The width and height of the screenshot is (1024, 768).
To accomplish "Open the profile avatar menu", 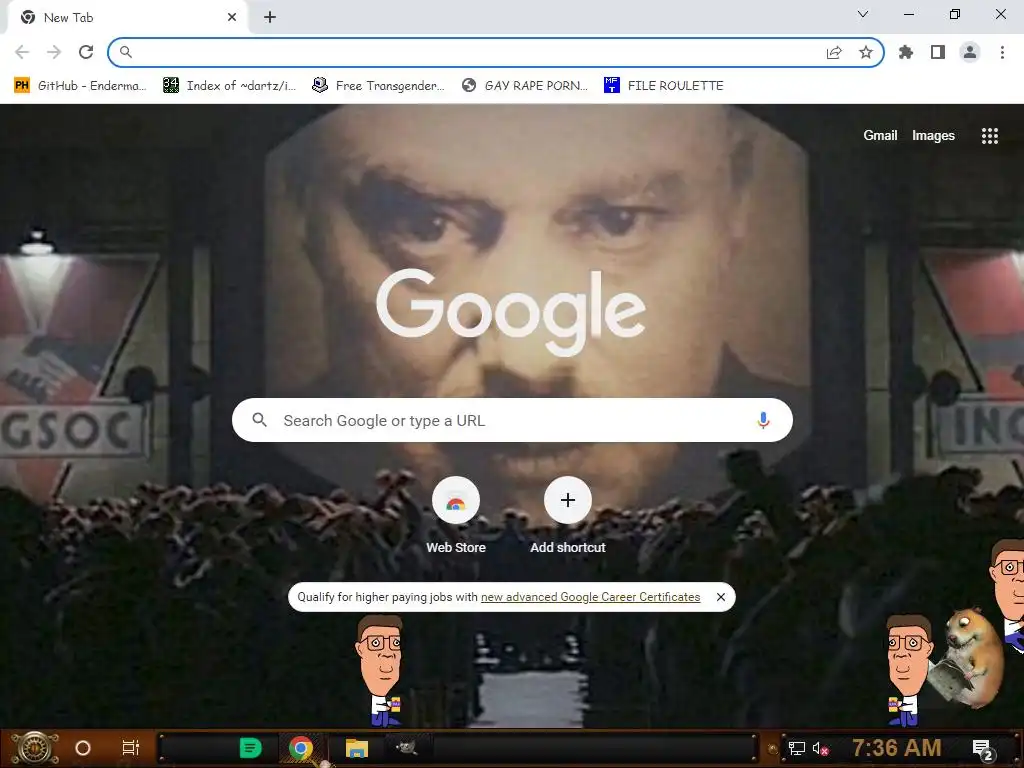I will [970, 52].
